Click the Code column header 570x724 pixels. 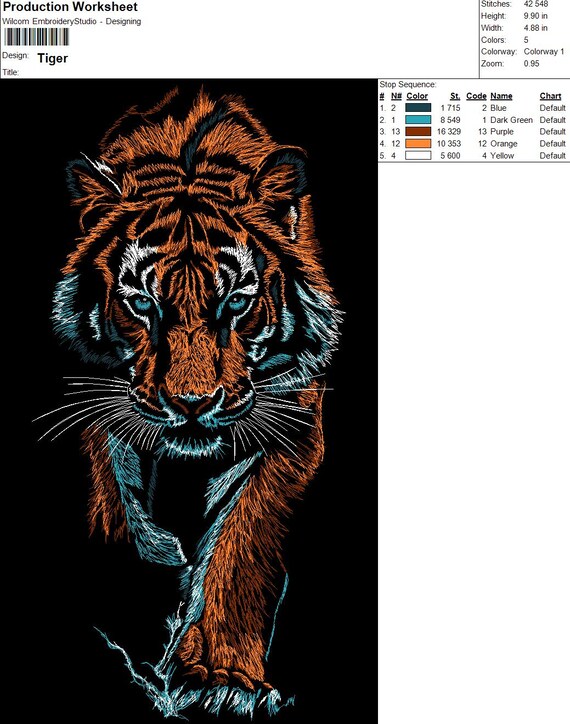(476, 96)
